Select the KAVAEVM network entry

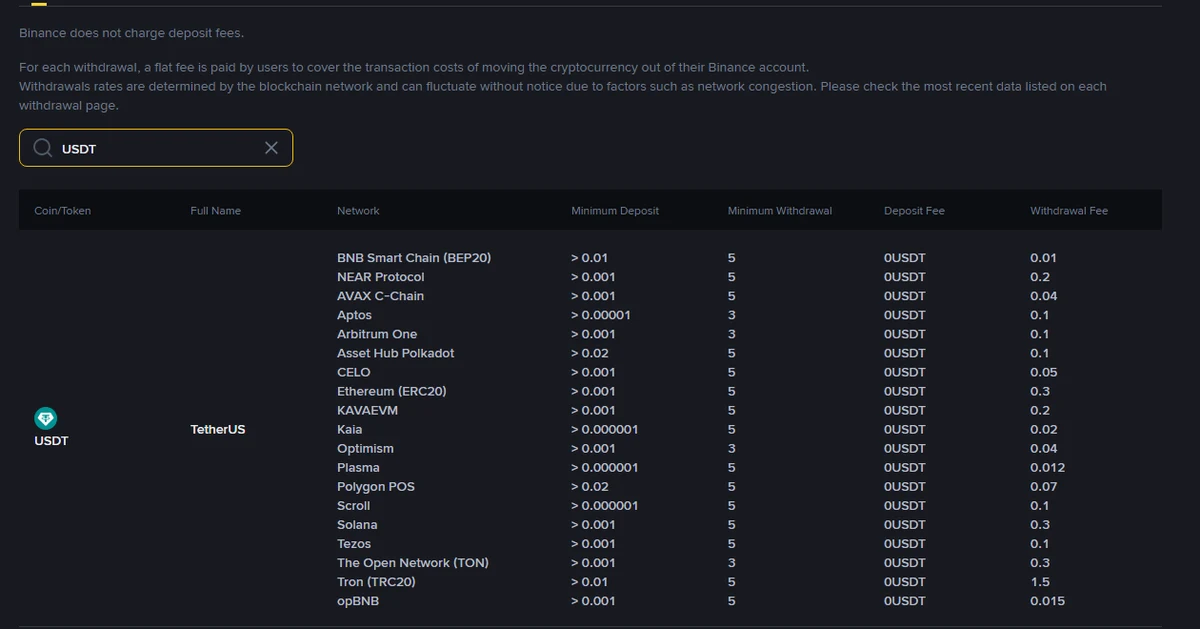pos(367,410)
